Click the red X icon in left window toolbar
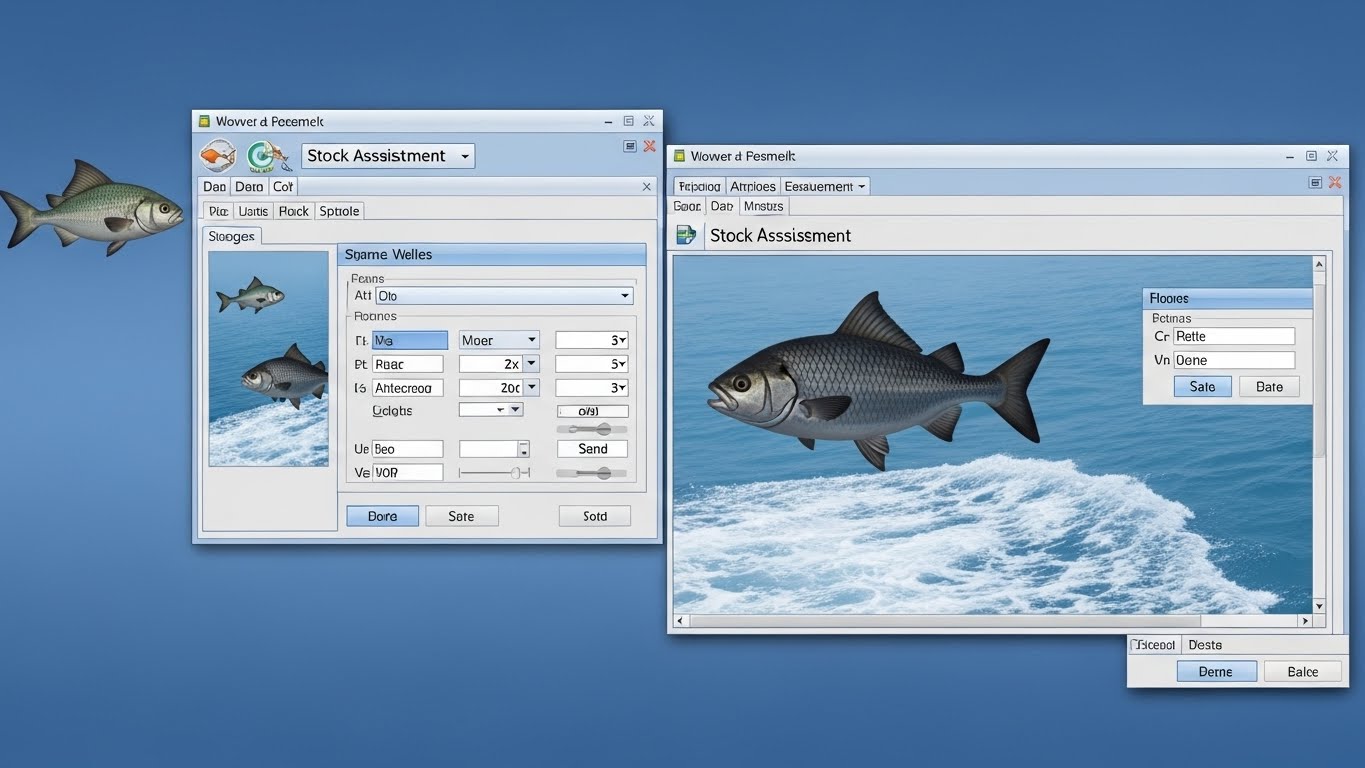Viewport: 1365px width, 768px height. point(649,146)
